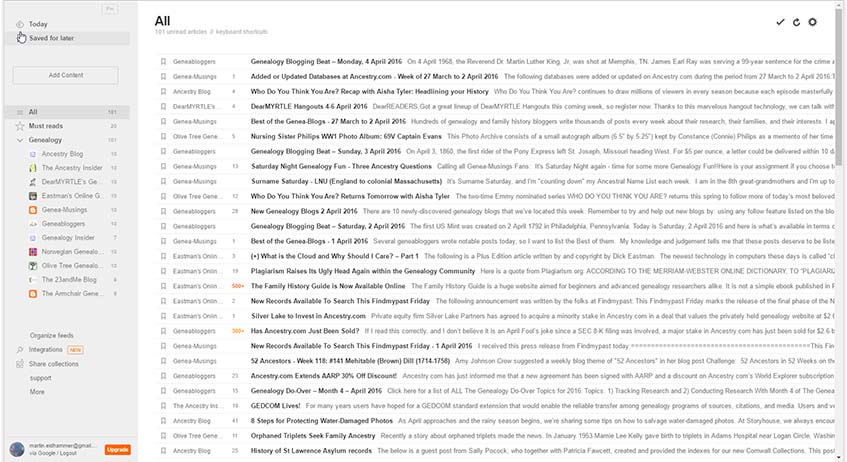
Task: Click the Logout link
Action: (68, 453)
